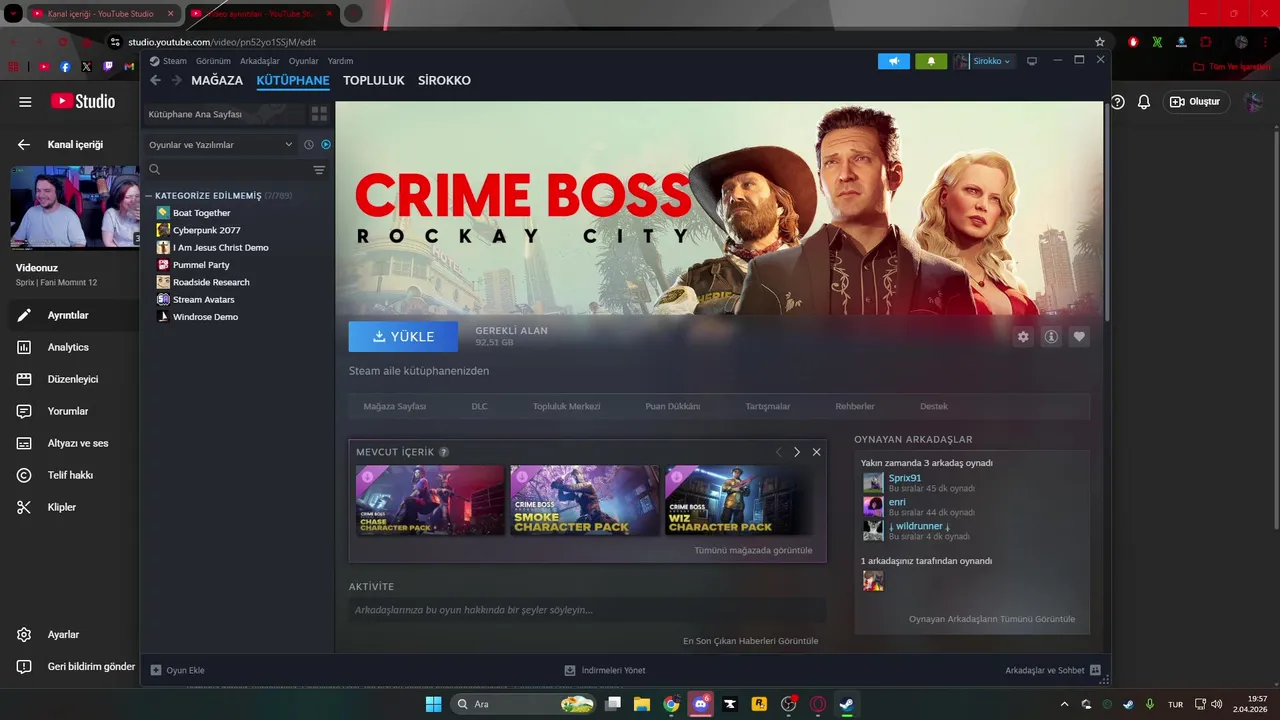Open Crime Boss game settings gear

[x=1023, y=337]
